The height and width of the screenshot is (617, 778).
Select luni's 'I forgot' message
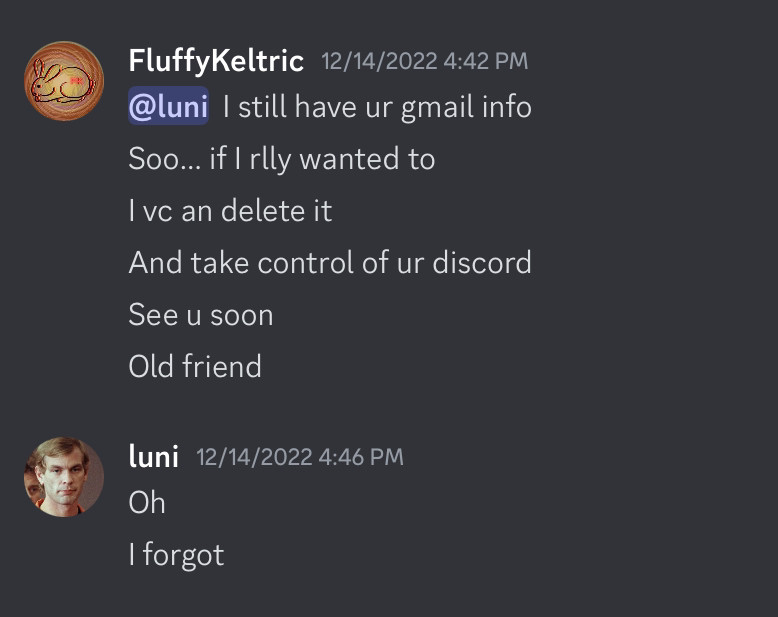point(176,555)
